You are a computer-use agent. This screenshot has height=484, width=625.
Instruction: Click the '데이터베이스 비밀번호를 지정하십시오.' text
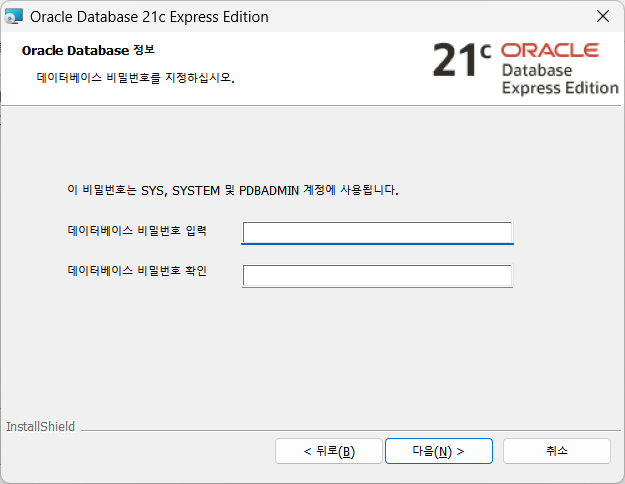pyautogui.click(x=136, y=77)
